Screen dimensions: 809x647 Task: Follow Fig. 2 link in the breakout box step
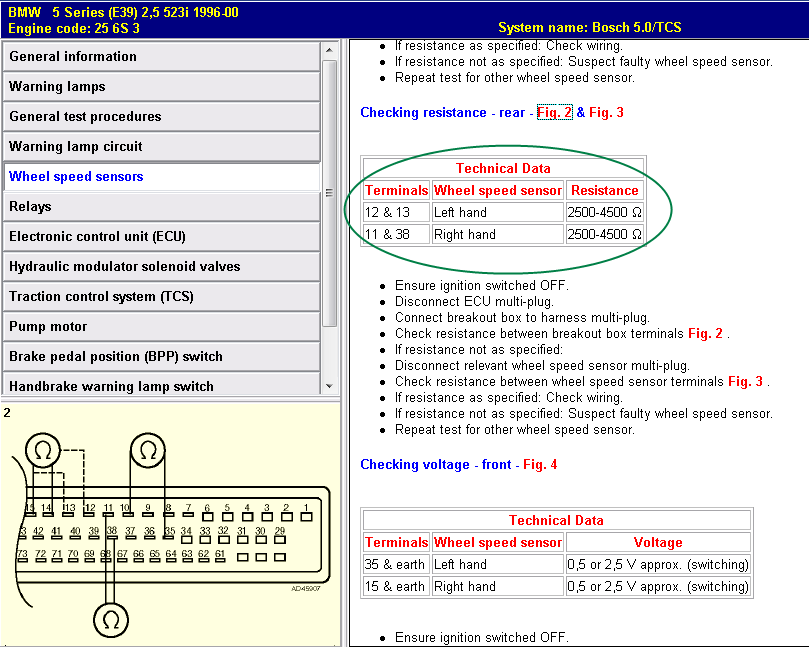(705, 333)
